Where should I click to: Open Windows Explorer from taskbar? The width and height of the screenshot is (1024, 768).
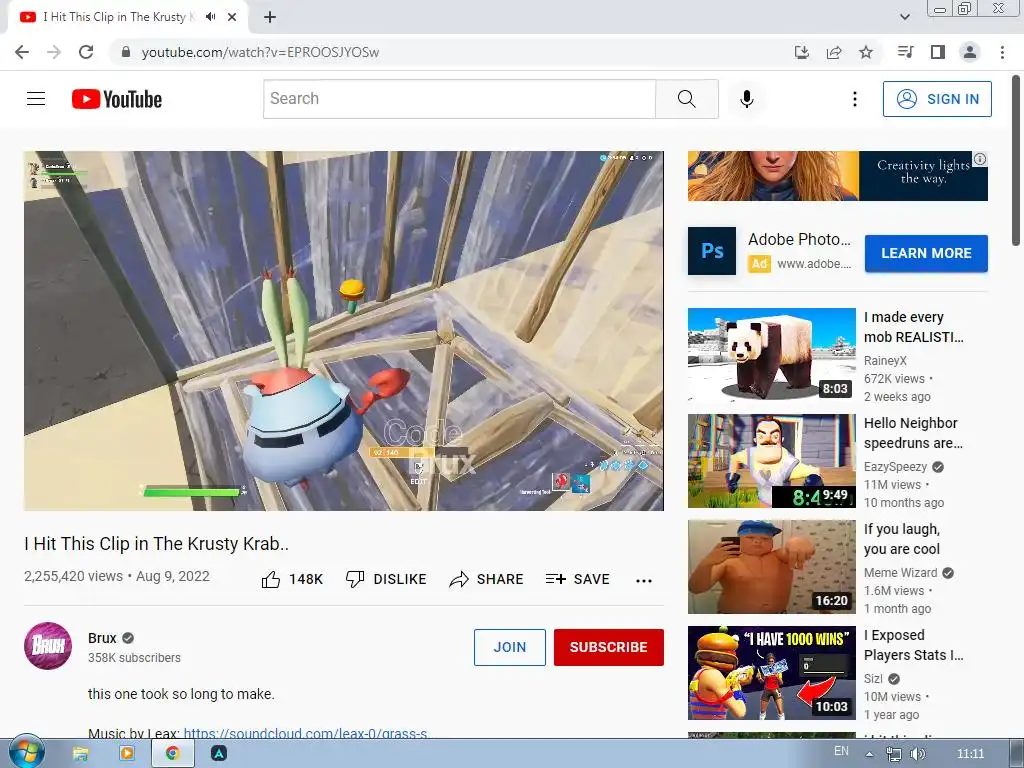[x=80, y=754]
